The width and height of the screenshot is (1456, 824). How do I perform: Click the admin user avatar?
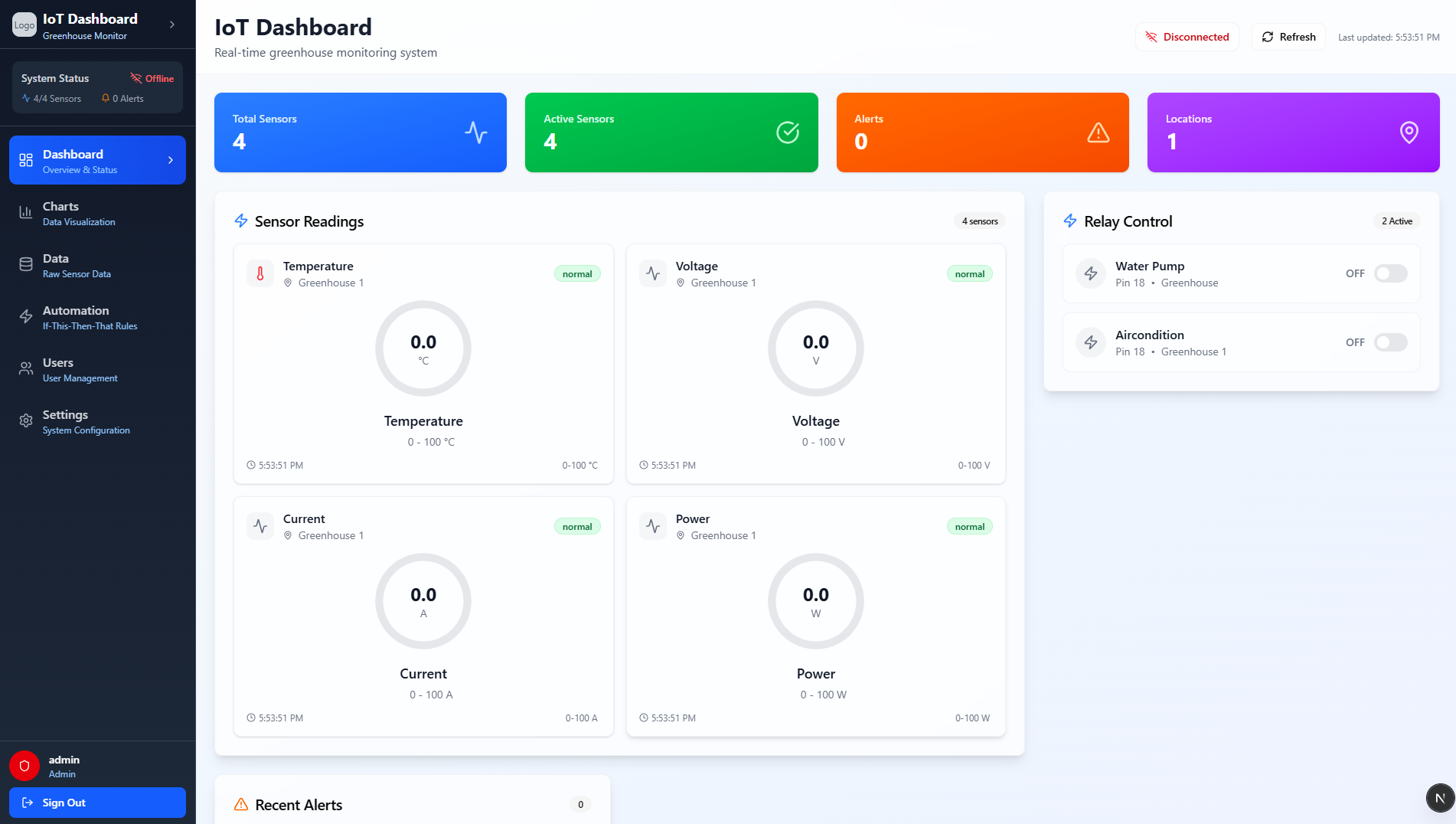pos(24,766)
